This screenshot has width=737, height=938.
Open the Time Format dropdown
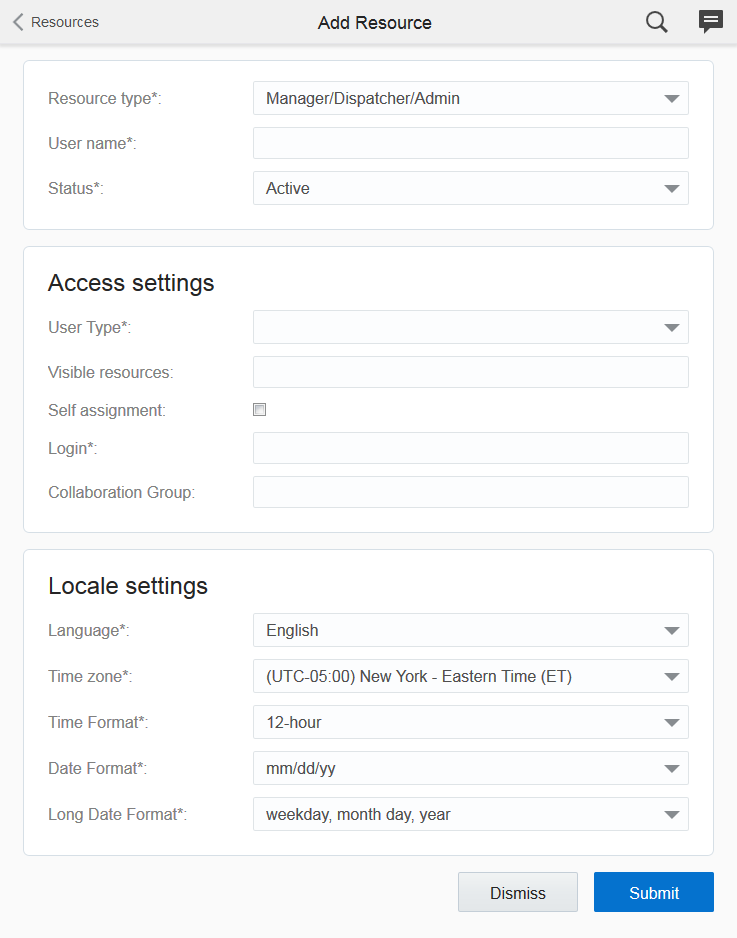tap(470, 722)
